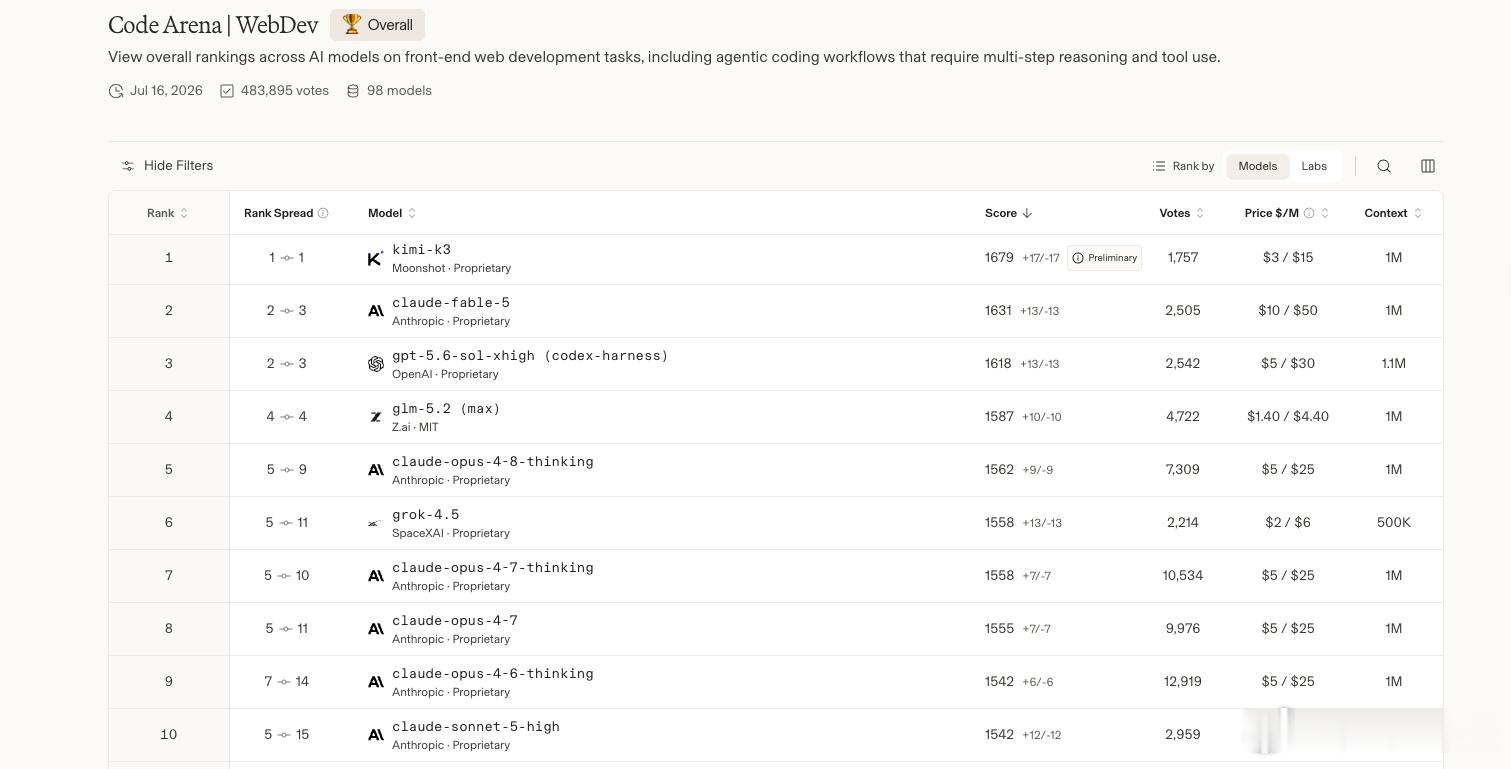Open the gpt-5.6-sol-xhigh (codex-harness) model link

530,356
